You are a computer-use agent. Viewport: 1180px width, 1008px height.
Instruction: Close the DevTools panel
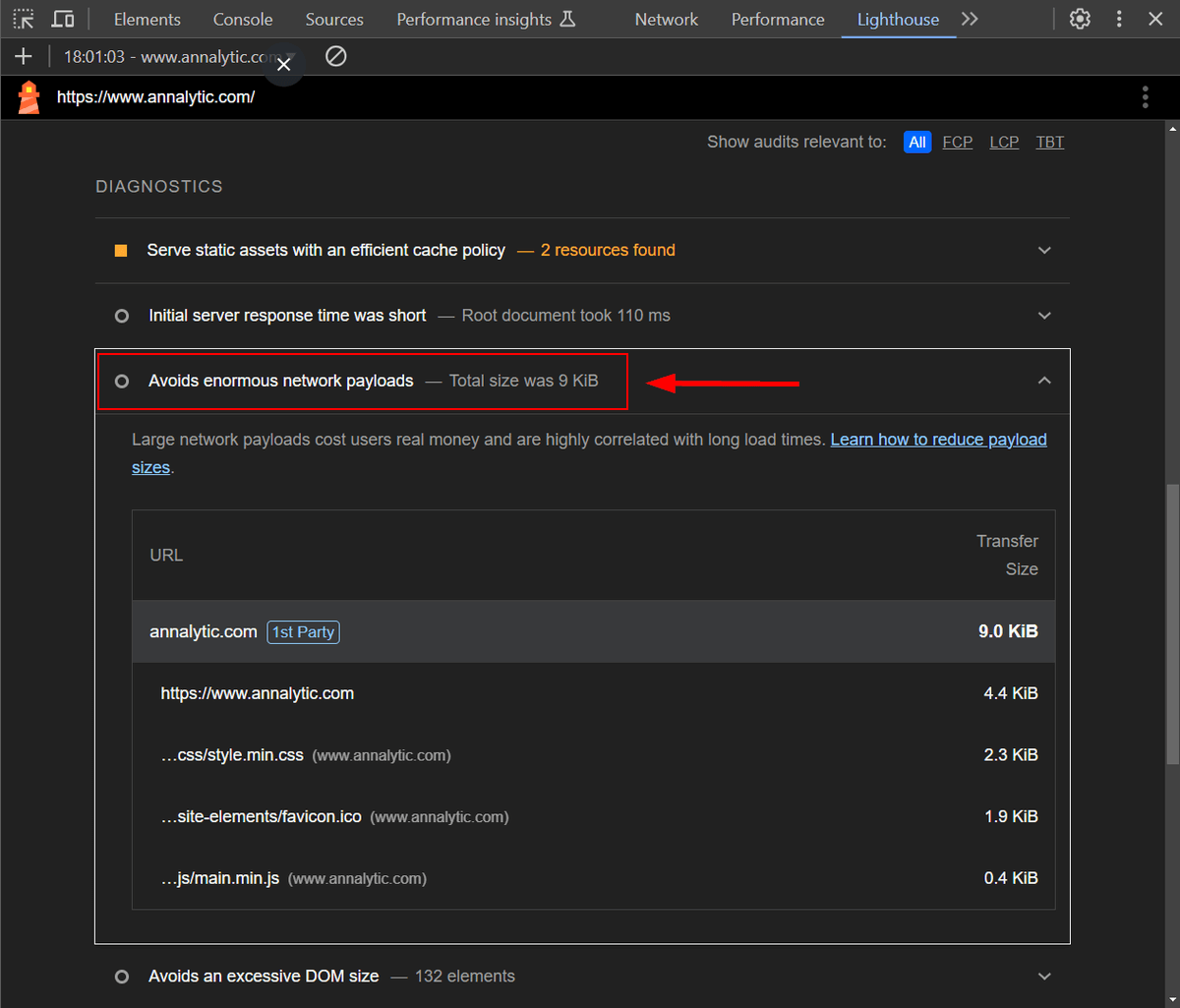pyautogui.click(x=1155, y=19)
